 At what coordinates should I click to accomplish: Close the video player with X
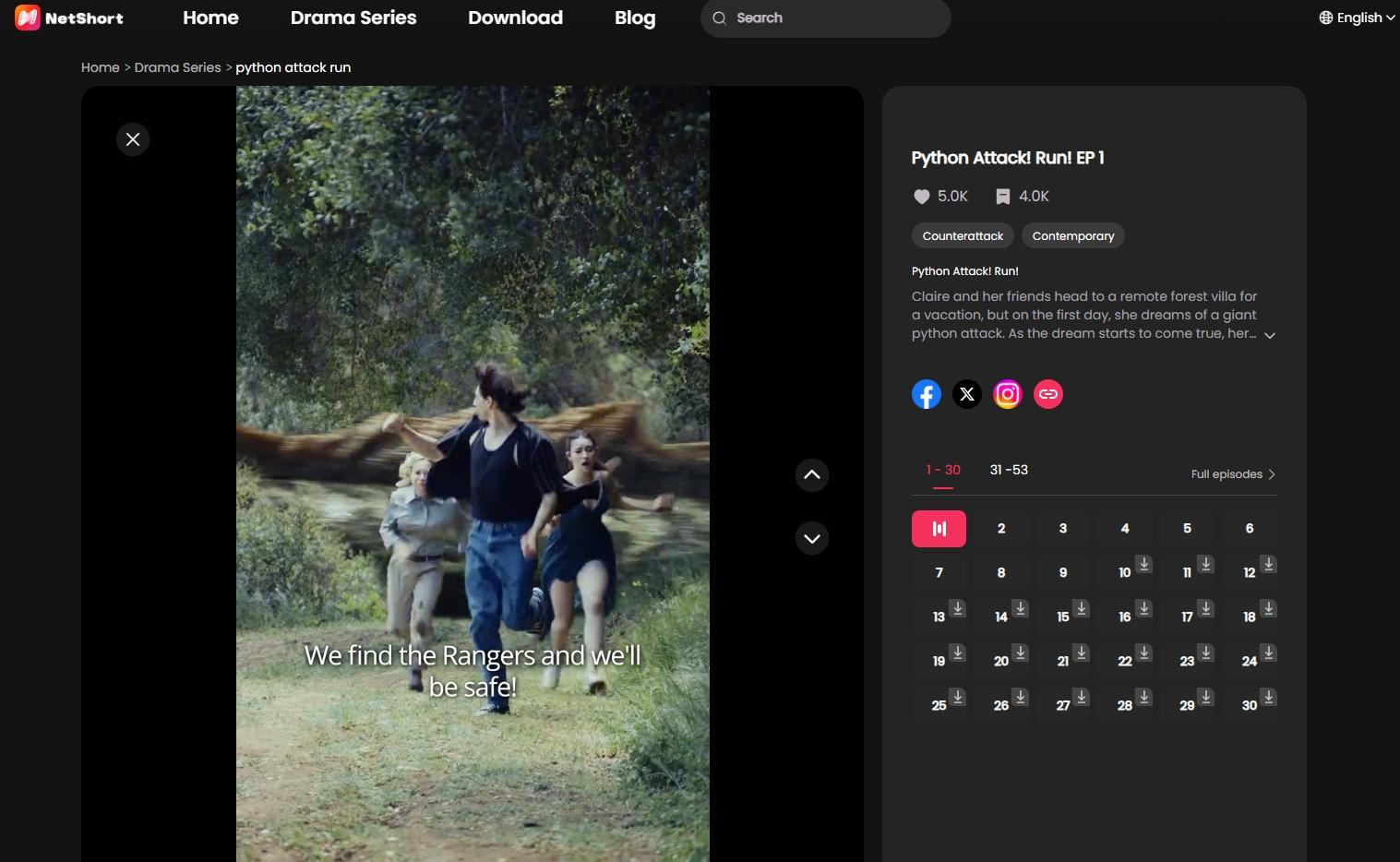133,139
